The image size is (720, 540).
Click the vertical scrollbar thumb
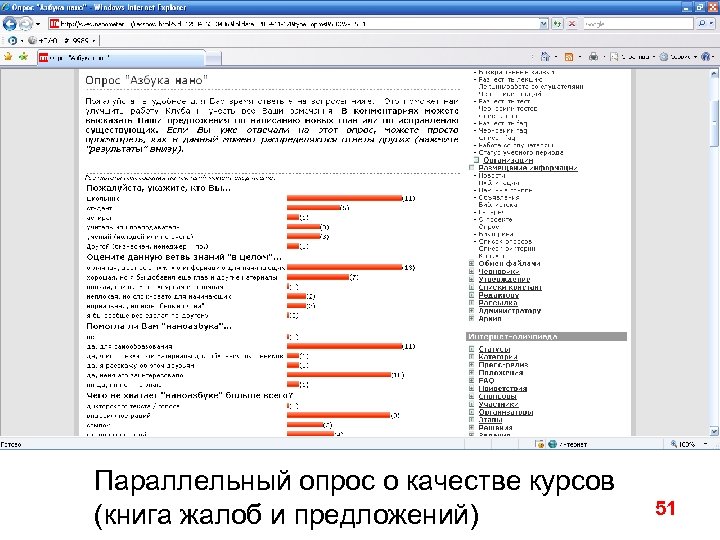(714, 123)
